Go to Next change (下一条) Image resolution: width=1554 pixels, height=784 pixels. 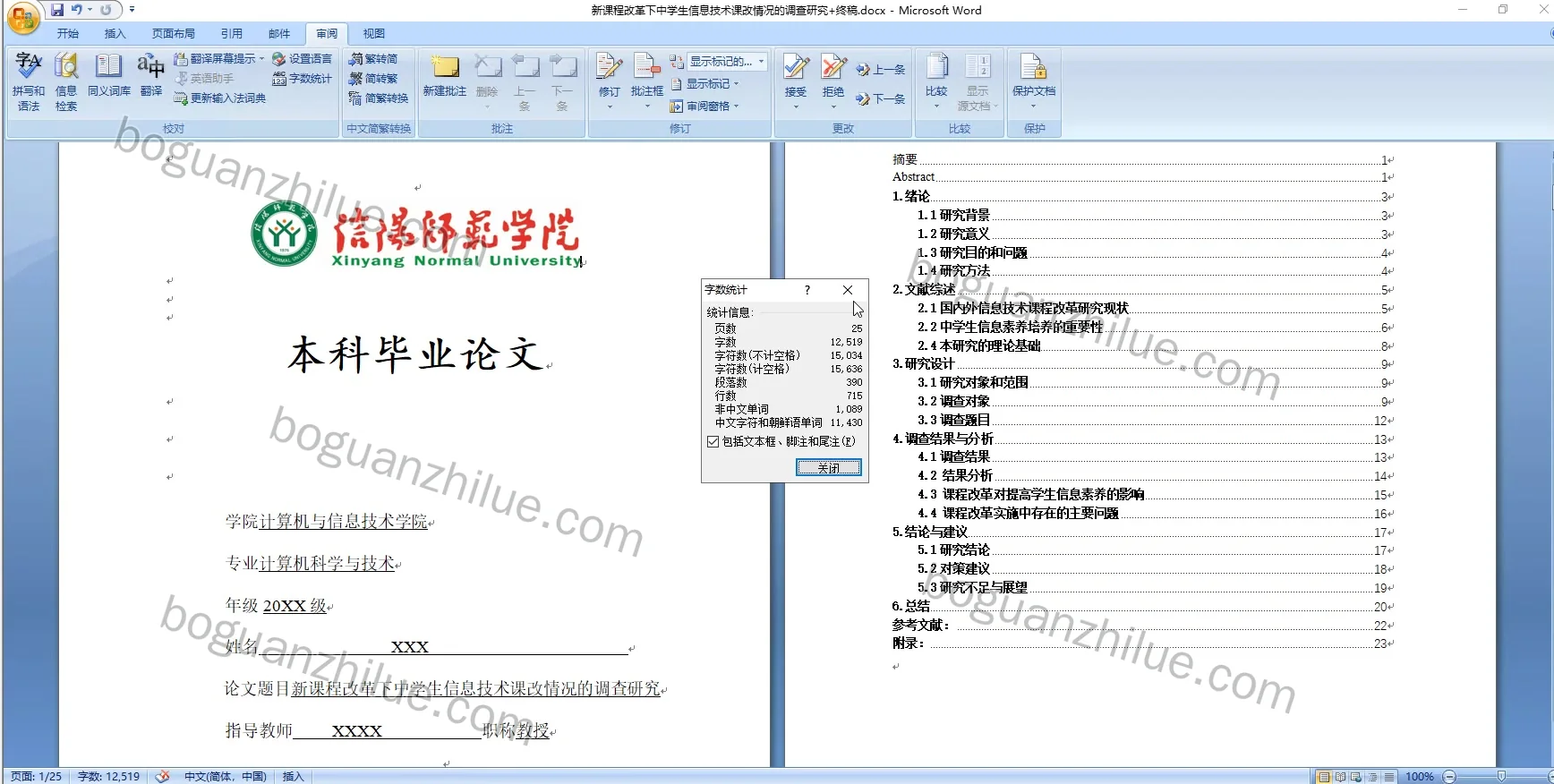[881, 99]
